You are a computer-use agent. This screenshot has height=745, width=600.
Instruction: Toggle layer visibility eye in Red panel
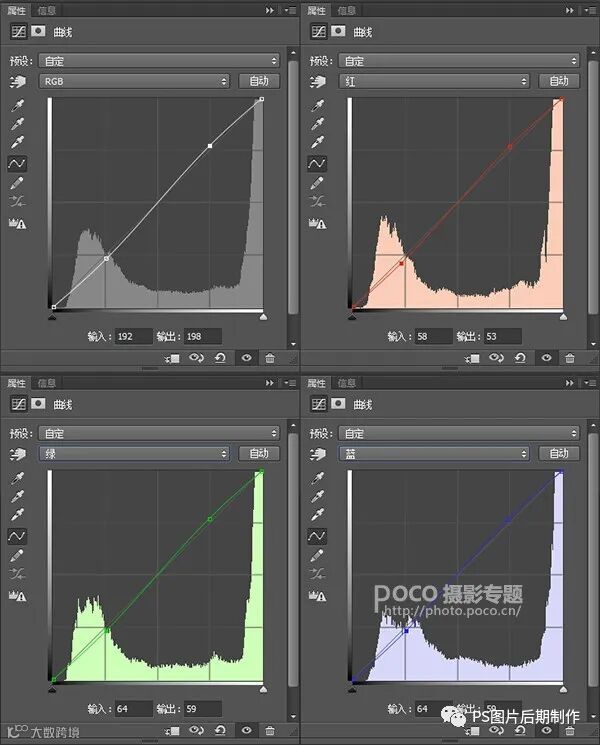[x=546, y=358]
